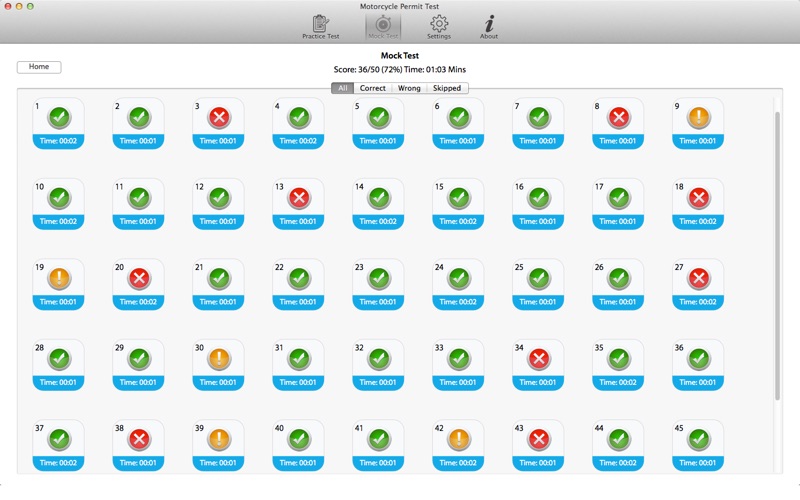
Task: Click question 4's time label
Action: tap(298, 141)
